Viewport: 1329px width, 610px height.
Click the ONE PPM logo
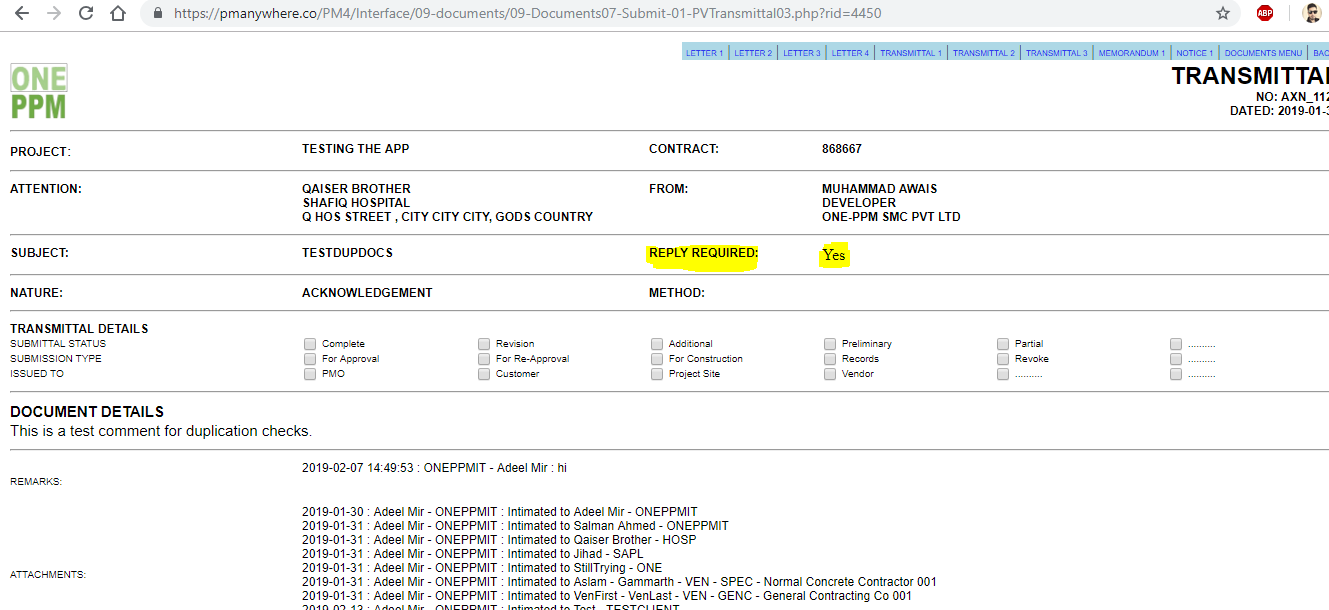[x=39, y=92]
